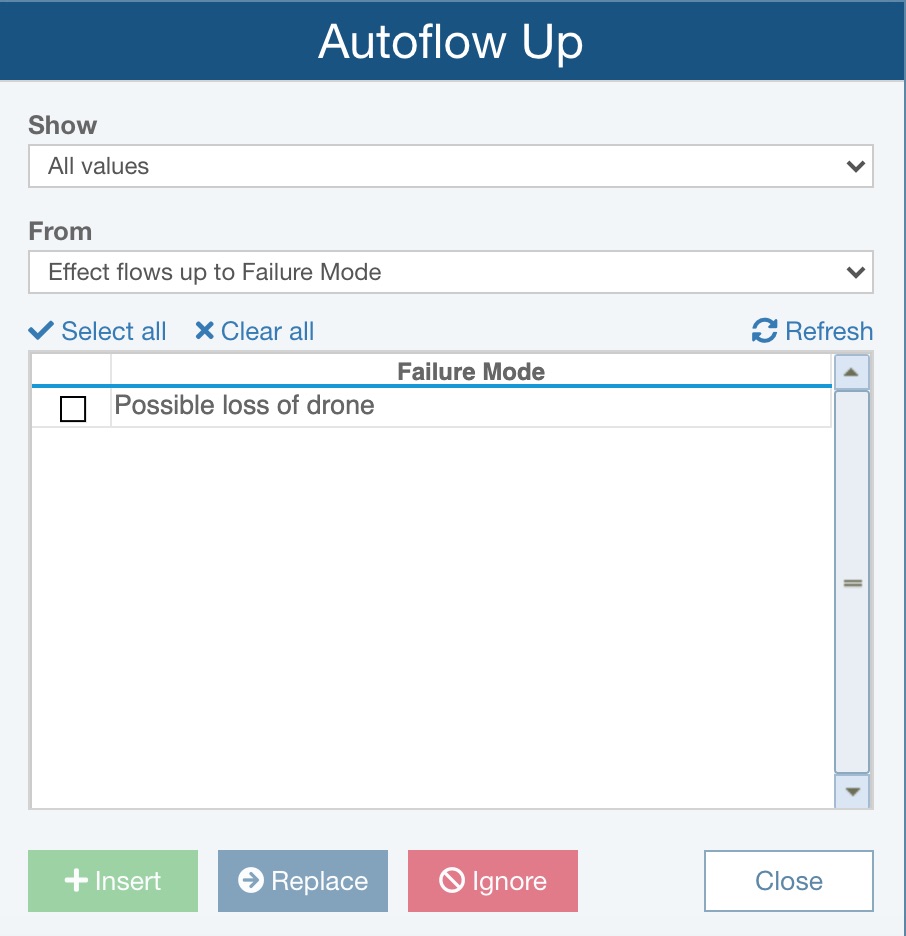906x936 pixels.
Task: Click the scrollbar down arrow
Action: pyautogui.click(x=852, y=792)
